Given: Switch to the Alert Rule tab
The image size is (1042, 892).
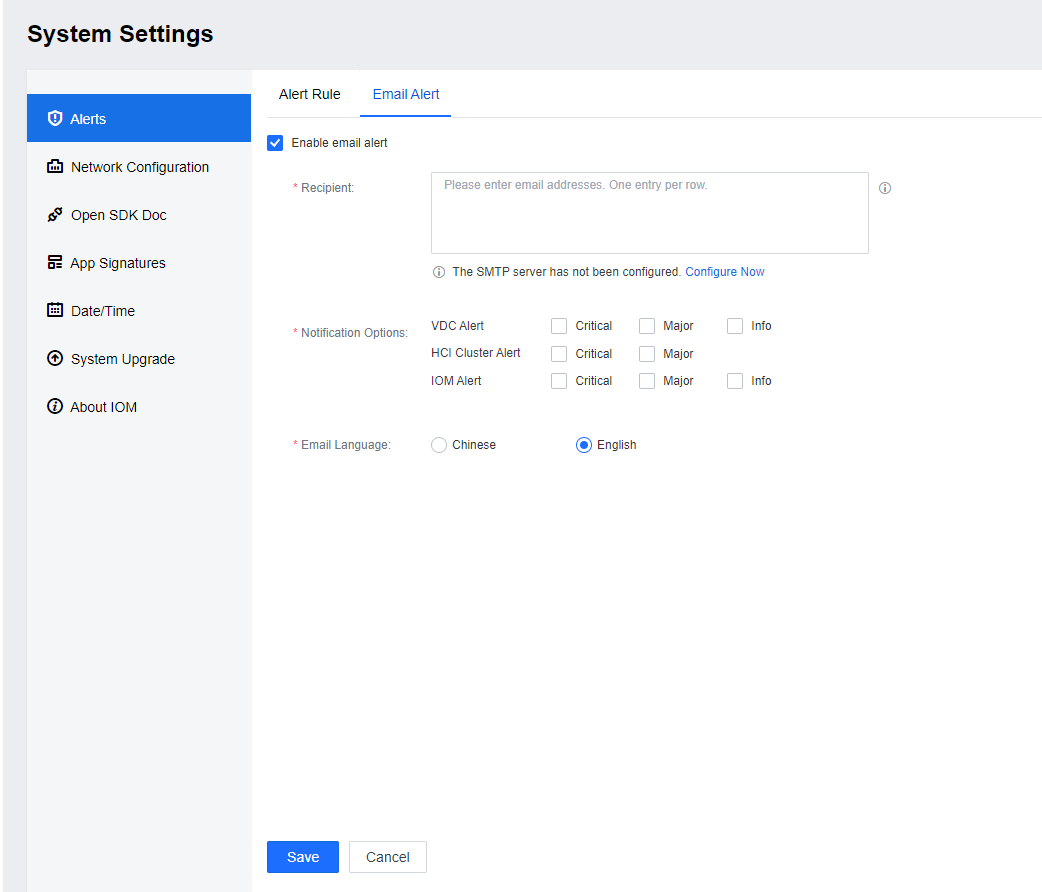Looking at the screenshot, I should [309, 94].
